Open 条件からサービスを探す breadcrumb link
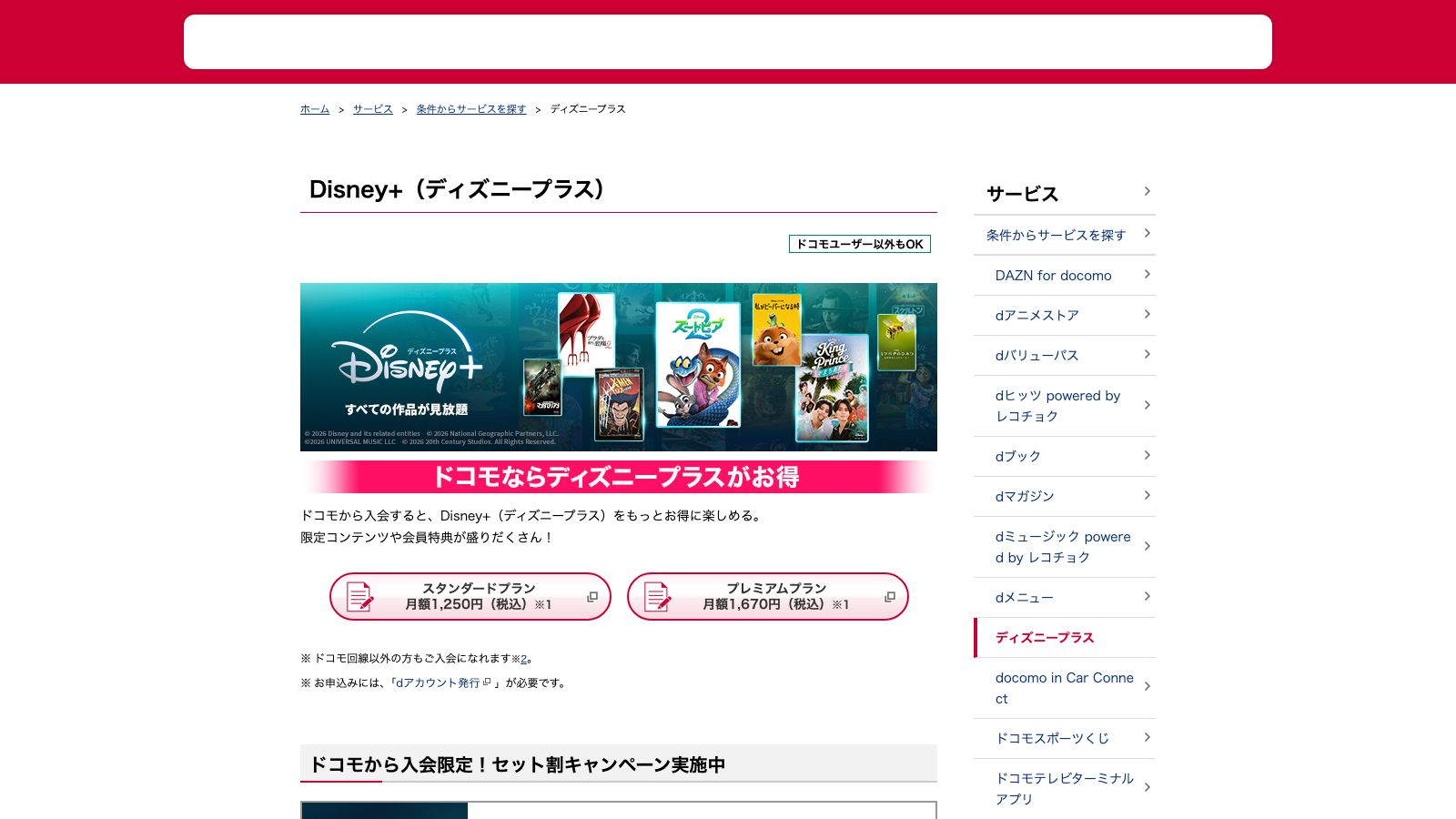The width and height of the screenshot is (1456, 819). pos(471,109)
